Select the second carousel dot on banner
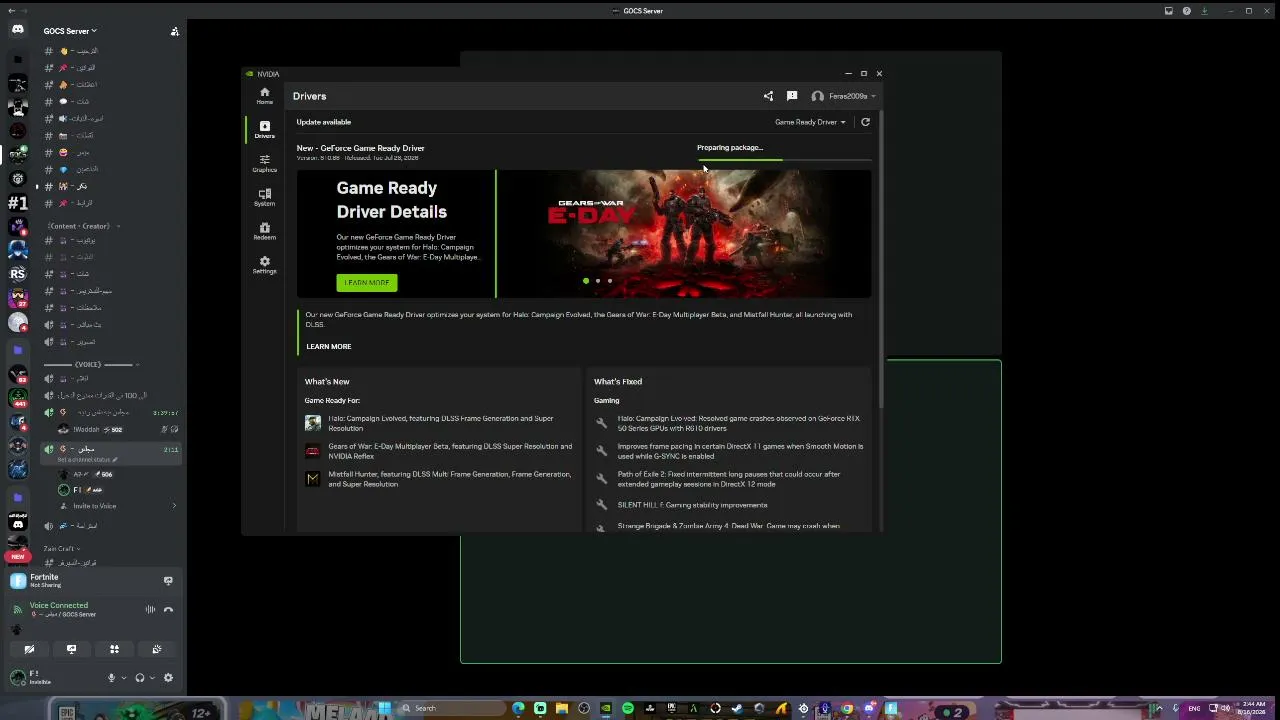The height and width of the screenshot is (720, 1280). point(598,281)
